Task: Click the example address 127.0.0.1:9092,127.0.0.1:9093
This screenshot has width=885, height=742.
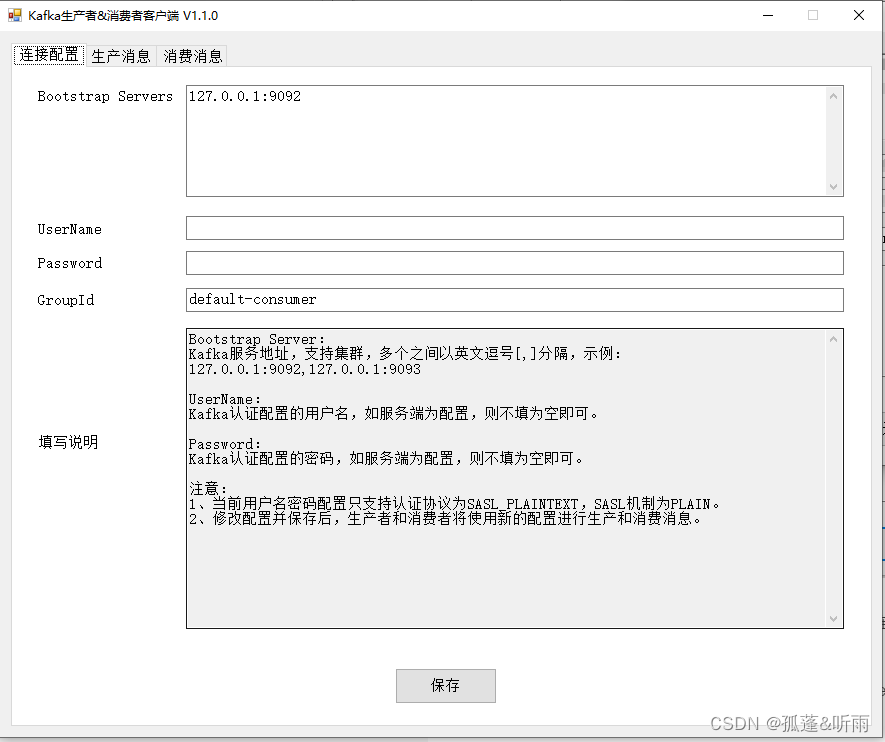Action: point(305,369)
